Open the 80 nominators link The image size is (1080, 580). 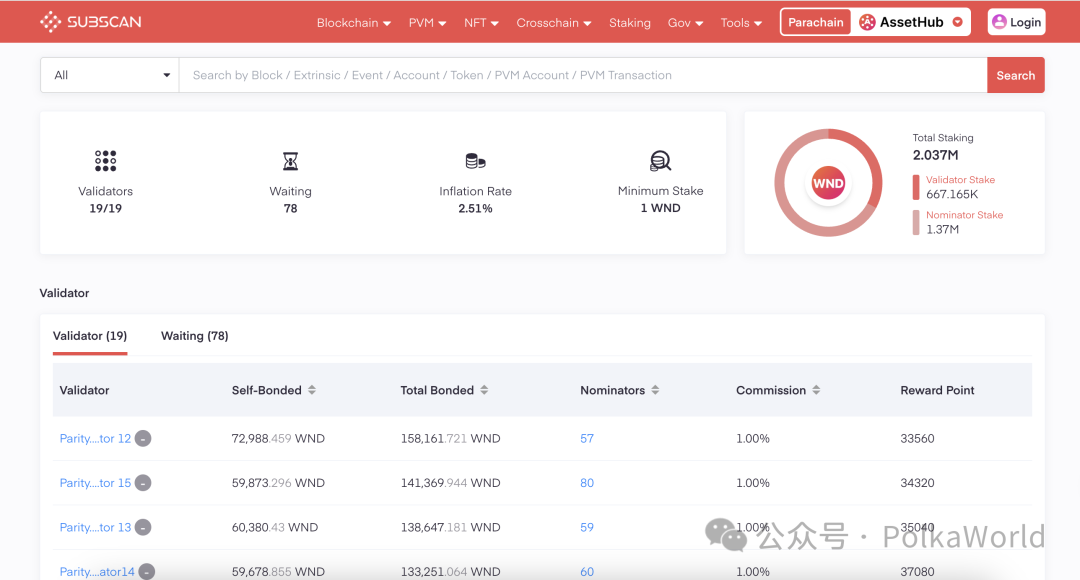(587, 483)
